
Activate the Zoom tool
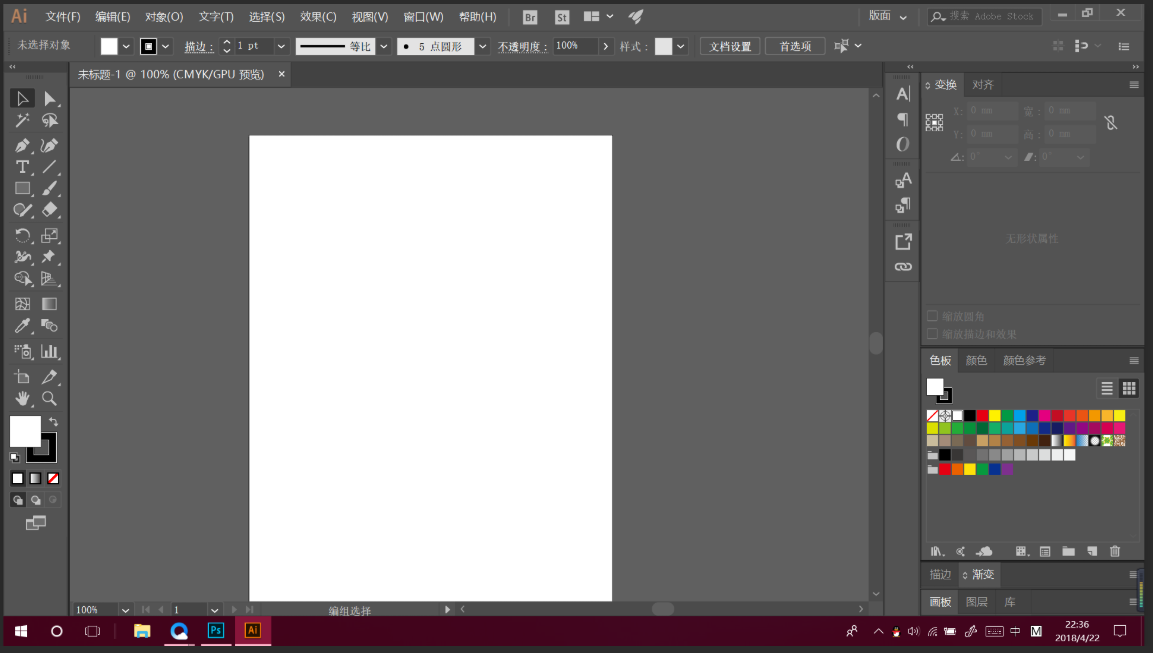click(x=49, y=398)
